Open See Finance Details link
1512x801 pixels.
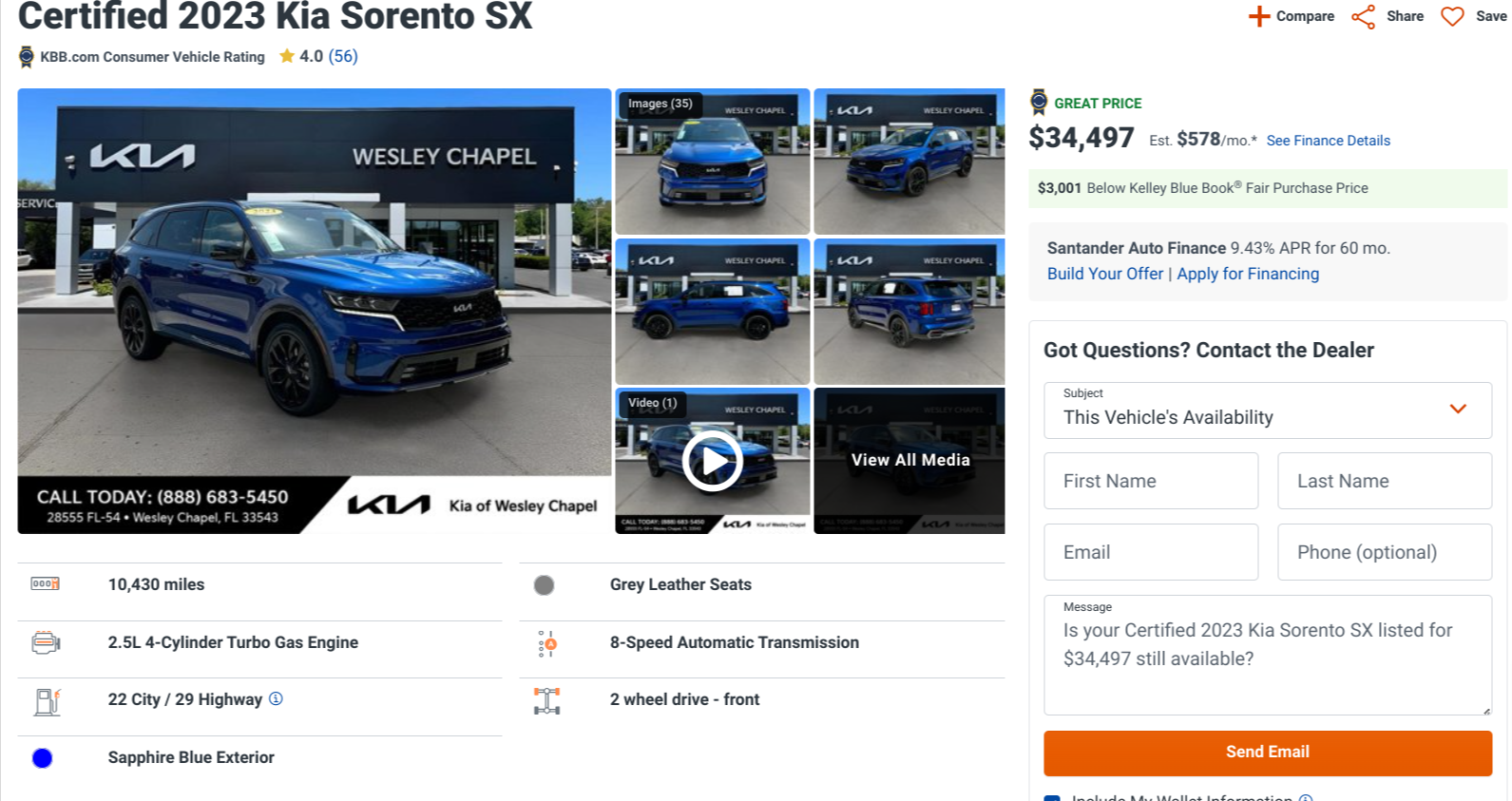coord(1328,141)
